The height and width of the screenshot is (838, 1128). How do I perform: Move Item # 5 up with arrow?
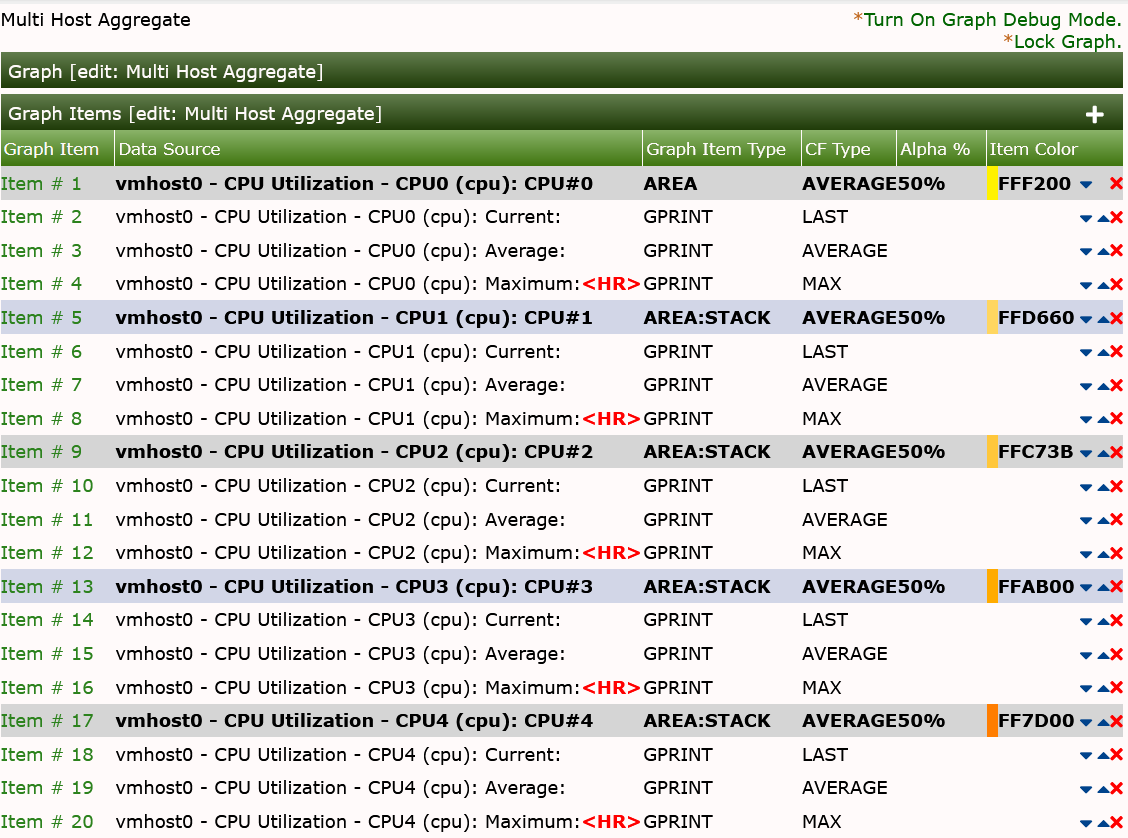1103,319
